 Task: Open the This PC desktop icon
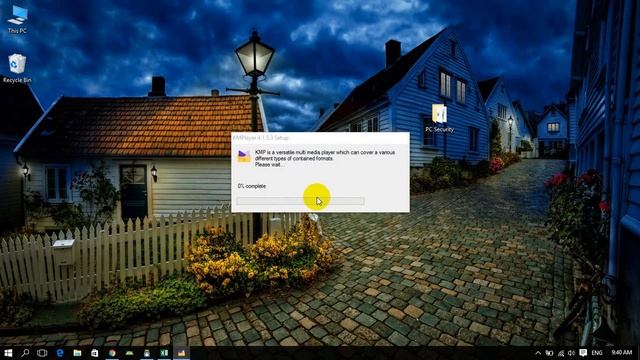point(17,19)
